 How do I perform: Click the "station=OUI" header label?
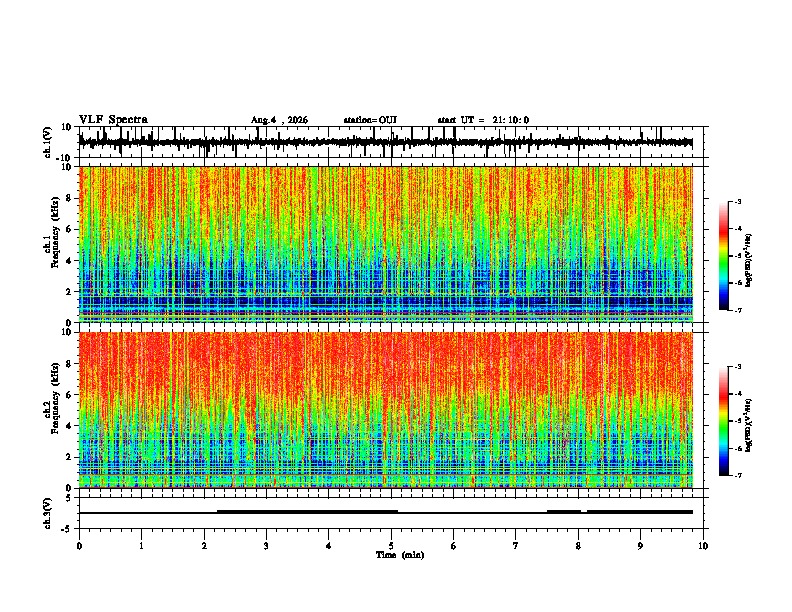370,120
